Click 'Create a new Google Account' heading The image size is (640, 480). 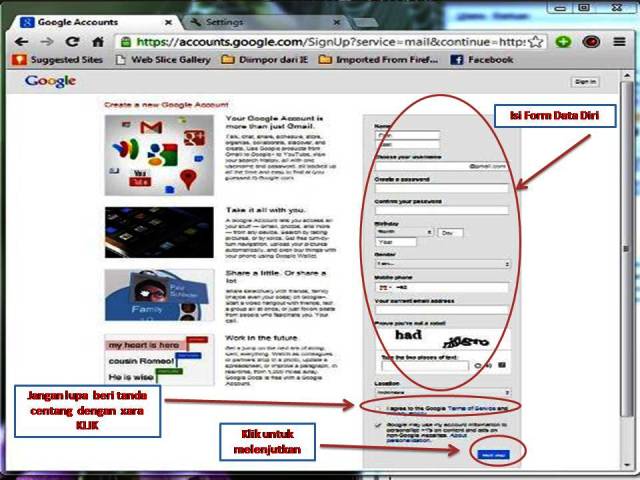tap(166, 105)
